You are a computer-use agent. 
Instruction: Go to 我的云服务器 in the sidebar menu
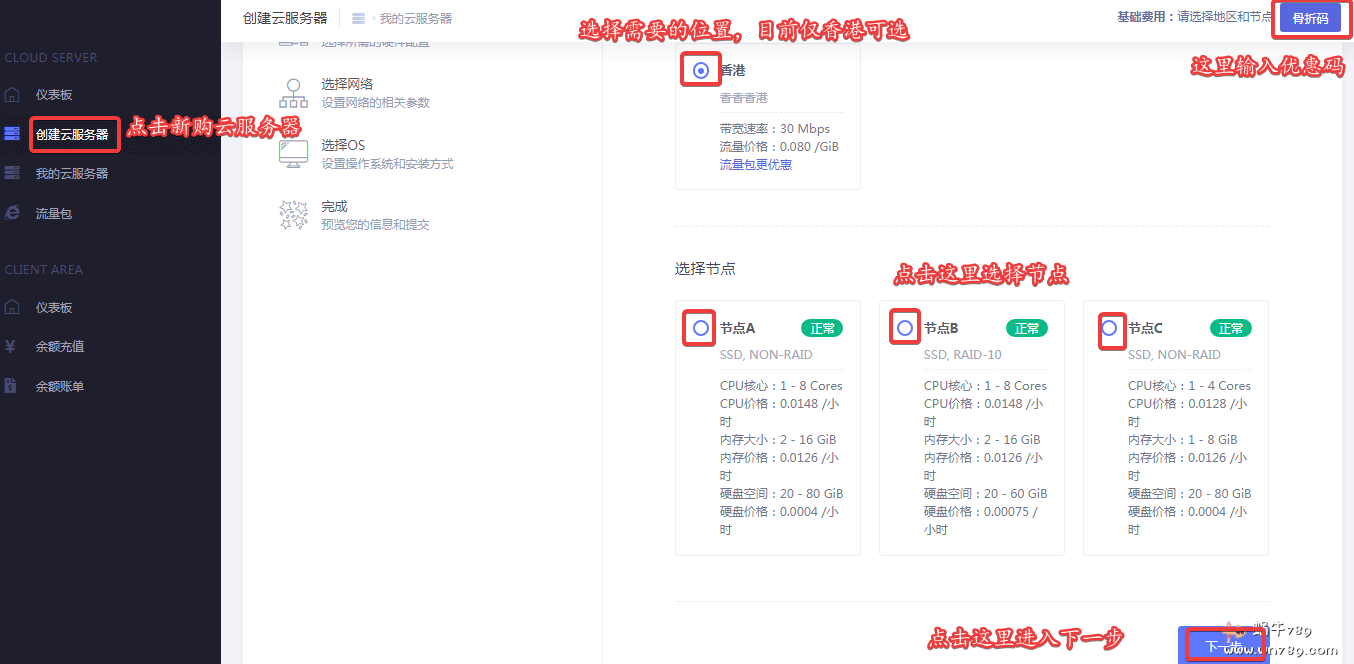coord(72,174)
